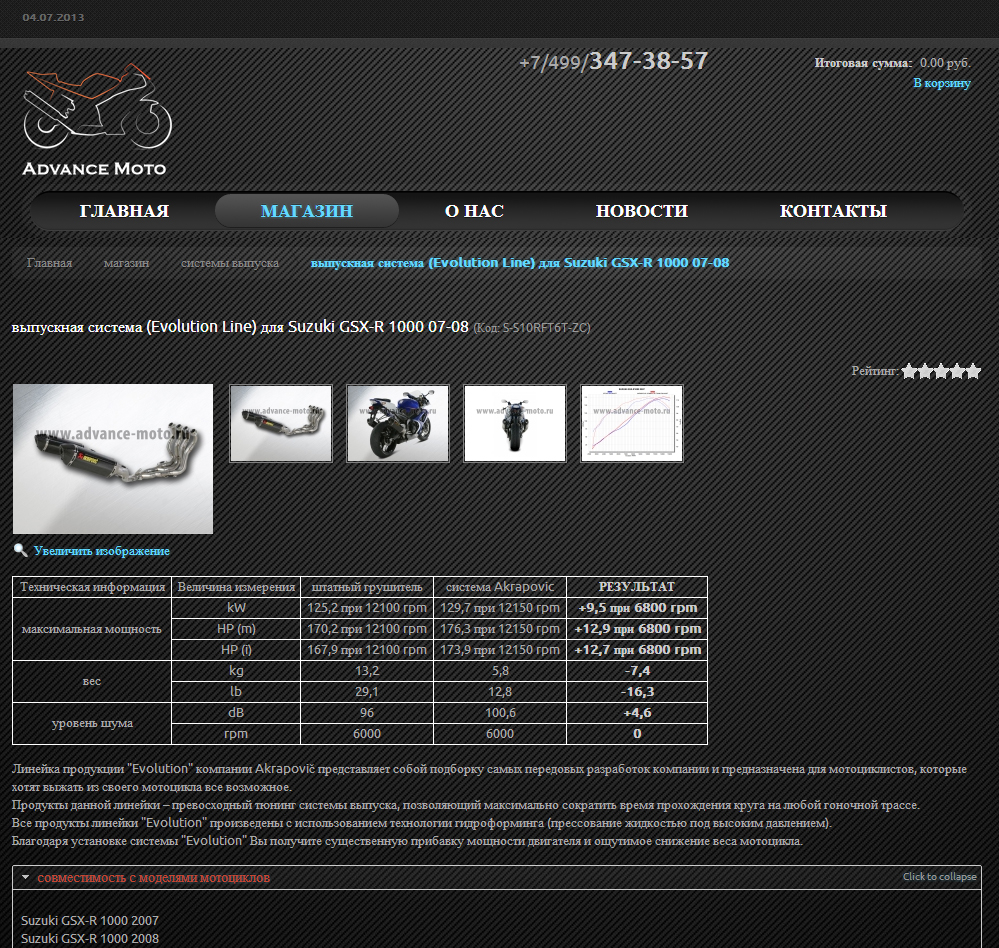Click the Итоговая сумма 0.00 руб. text
This screenshot has height=948, width=999.
(x=892, y=62)
